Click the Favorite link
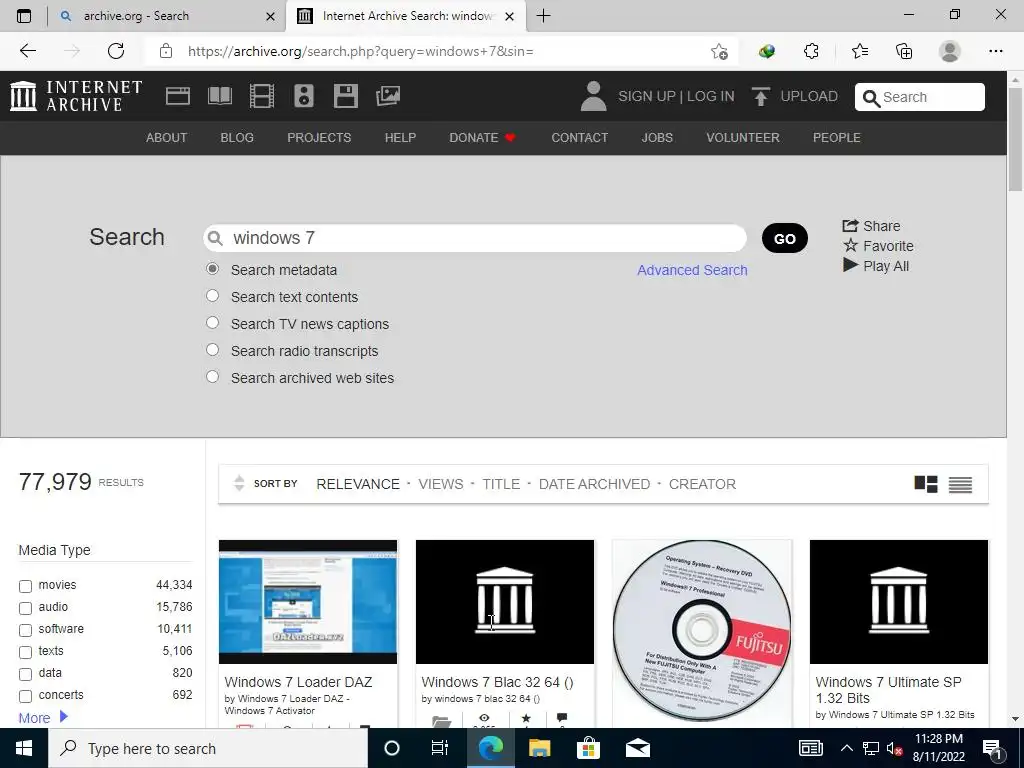 click(x=878, y=246)
